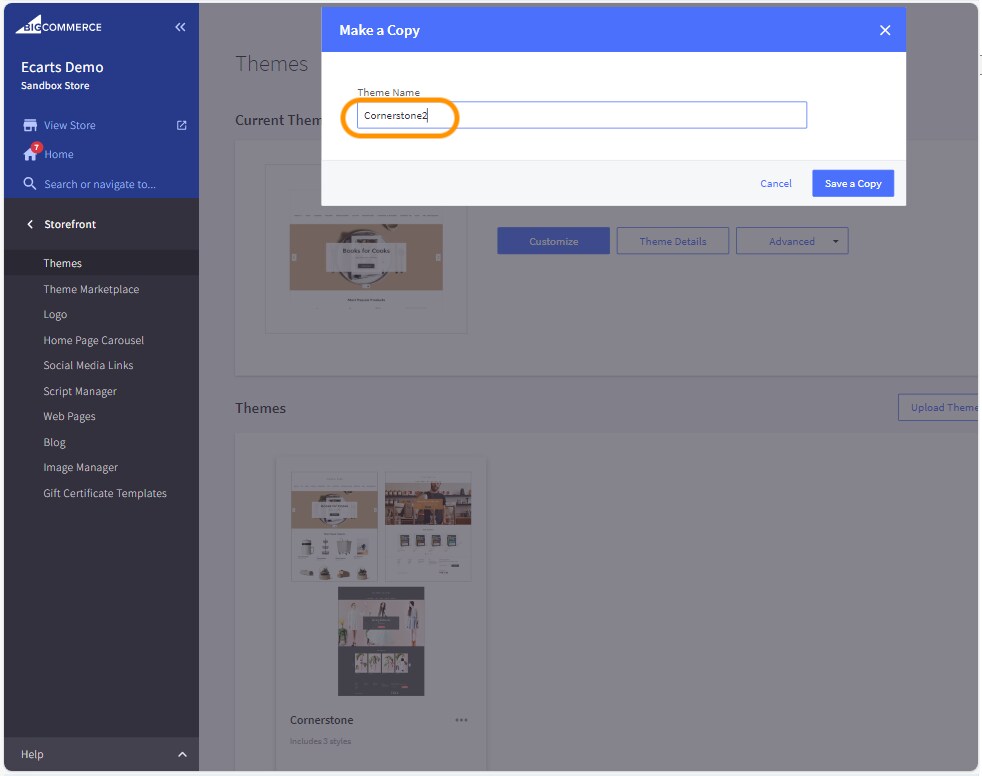Click the View Store storefront icon
The width and height of the screenshot is (982, 776).
(x=31, y=125)
